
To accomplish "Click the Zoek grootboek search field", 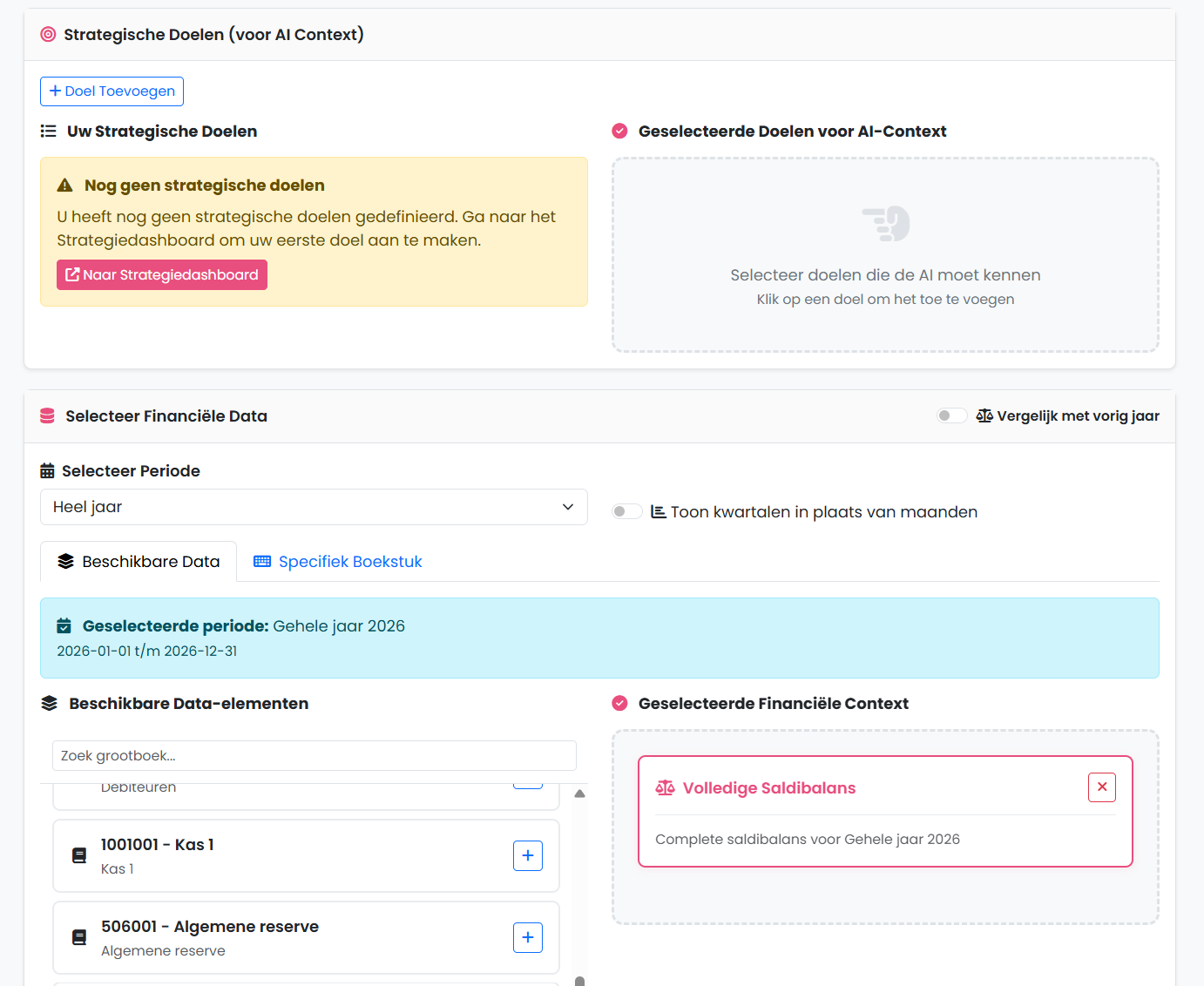I will click(314, 756).
